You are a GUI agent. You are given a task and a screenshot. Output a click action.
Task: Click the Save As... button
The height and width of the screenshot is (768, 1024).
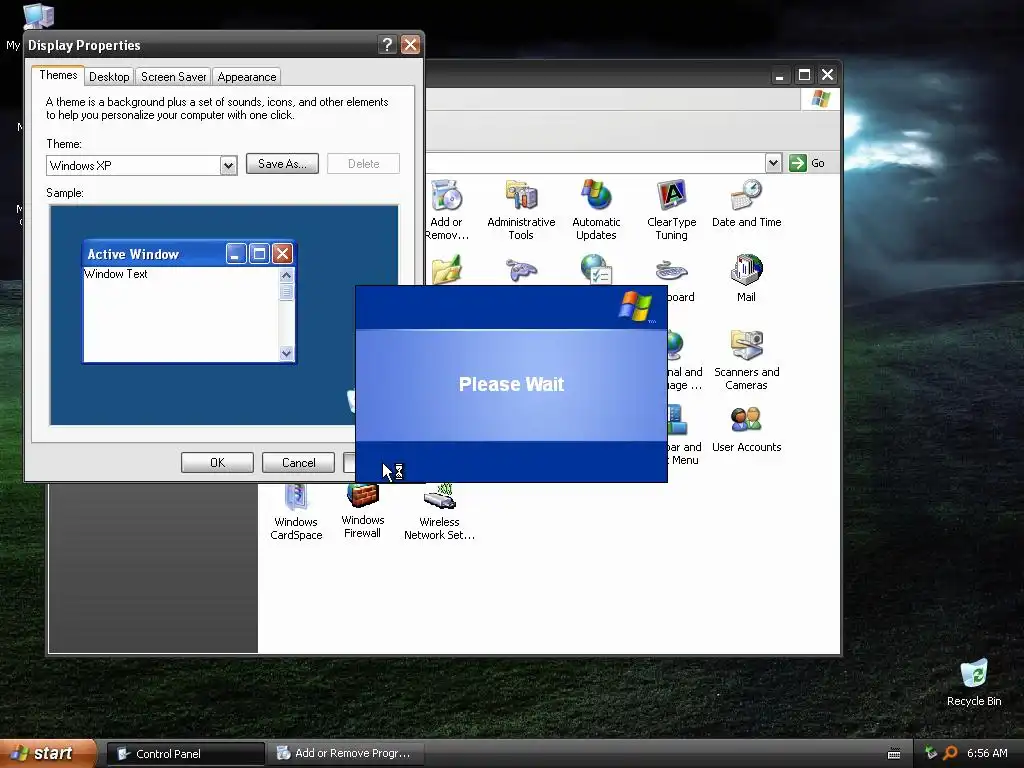[282, 164]
